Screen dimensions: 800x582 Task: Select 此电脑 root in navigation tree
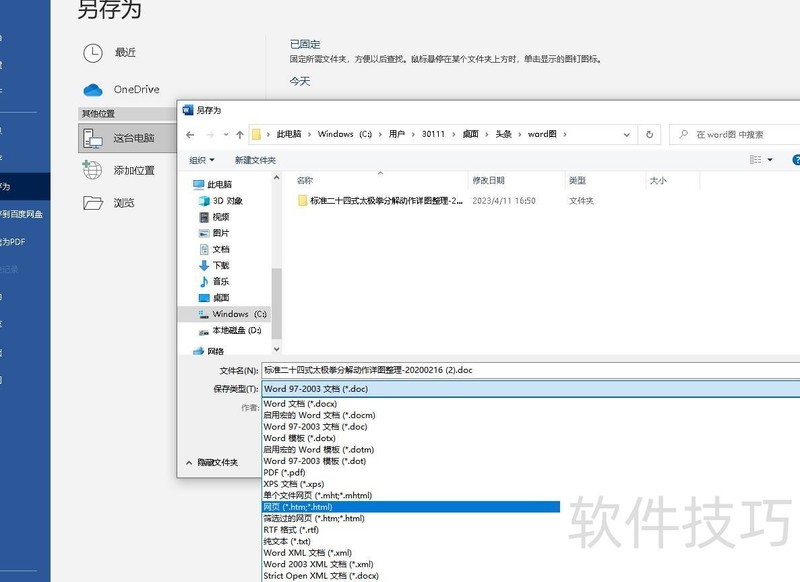tap(213, 185)
